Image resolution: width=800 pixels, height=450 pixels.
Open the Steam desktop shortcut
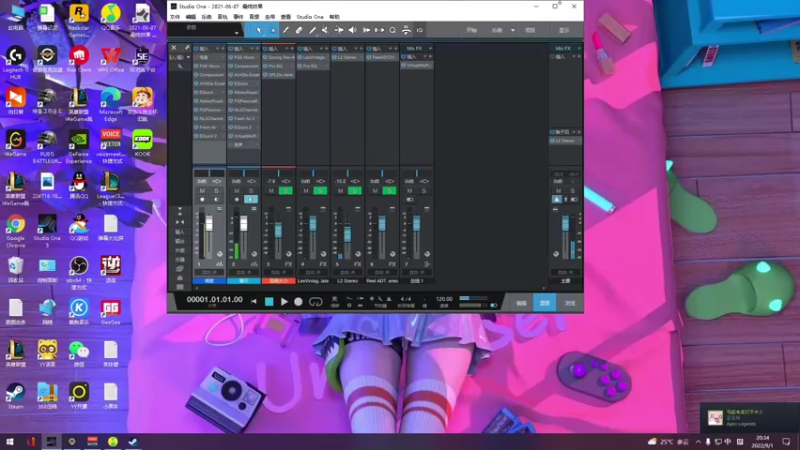pos(15,396)
